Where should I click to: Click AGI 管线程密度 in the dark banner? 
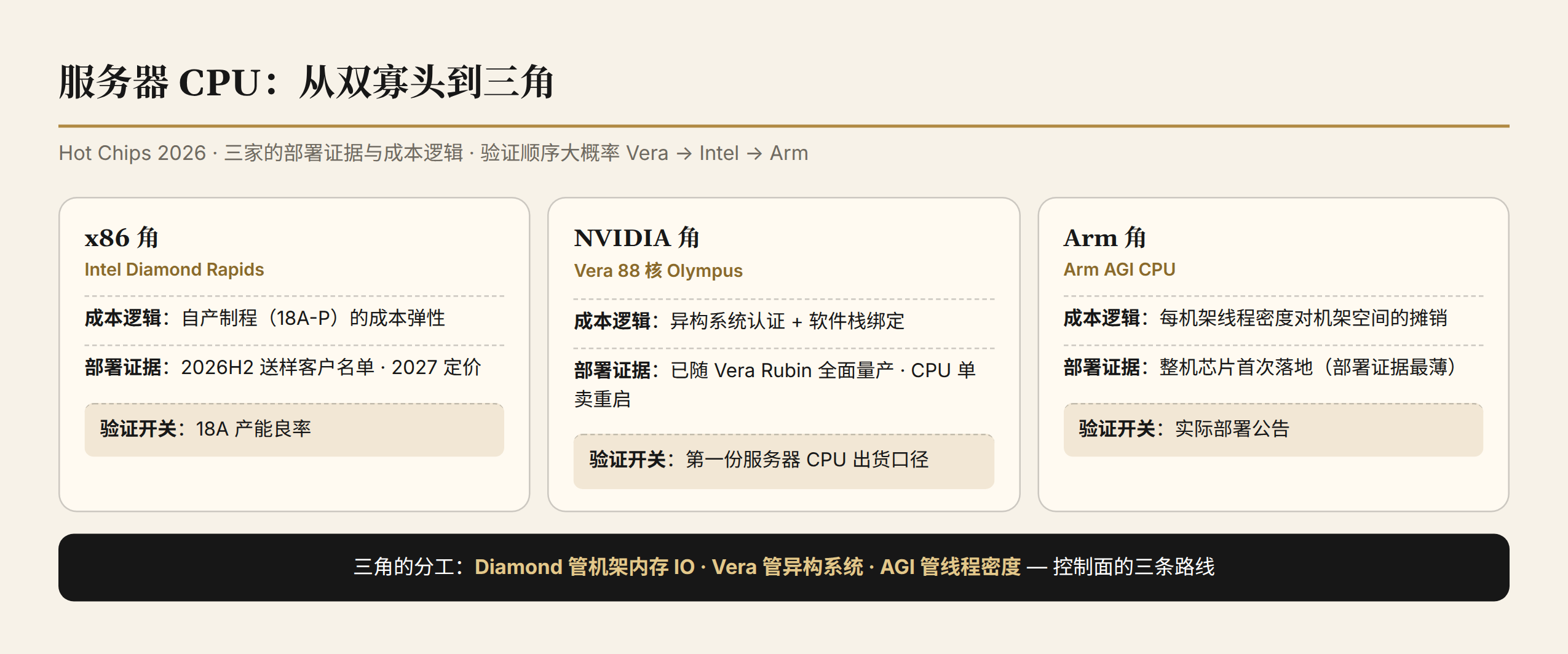point(950,567)
